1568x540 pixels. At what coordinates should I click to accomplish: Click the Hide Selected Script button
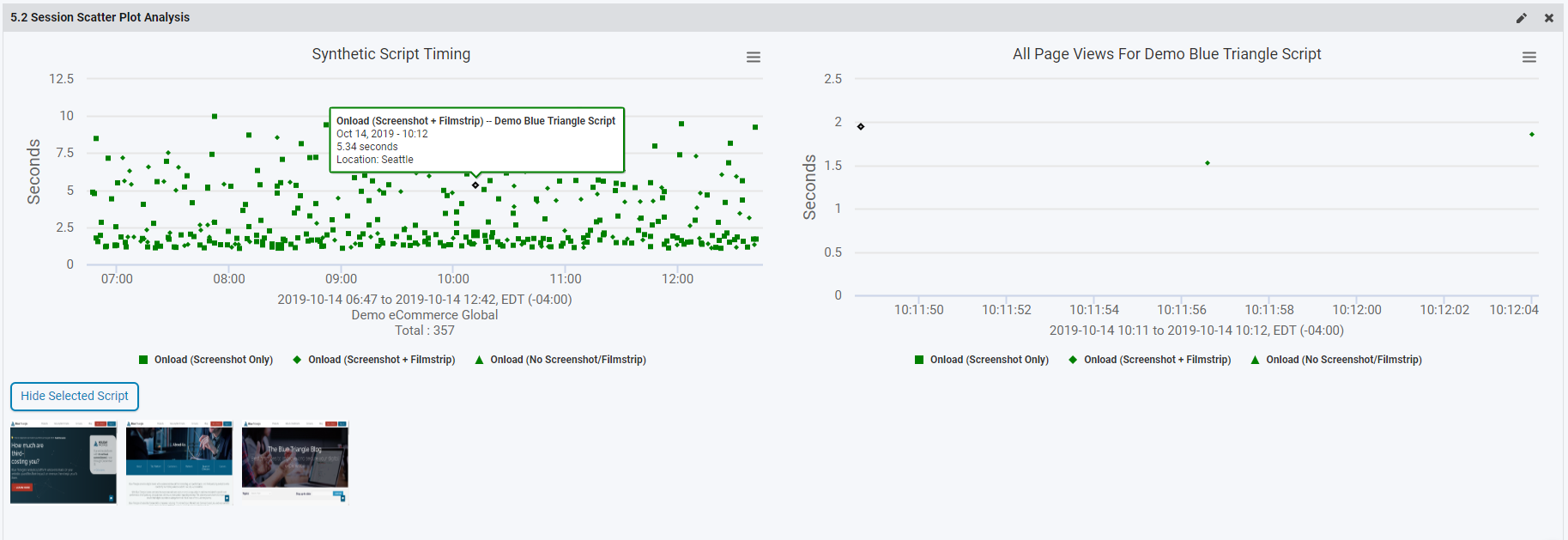[75, 396]
